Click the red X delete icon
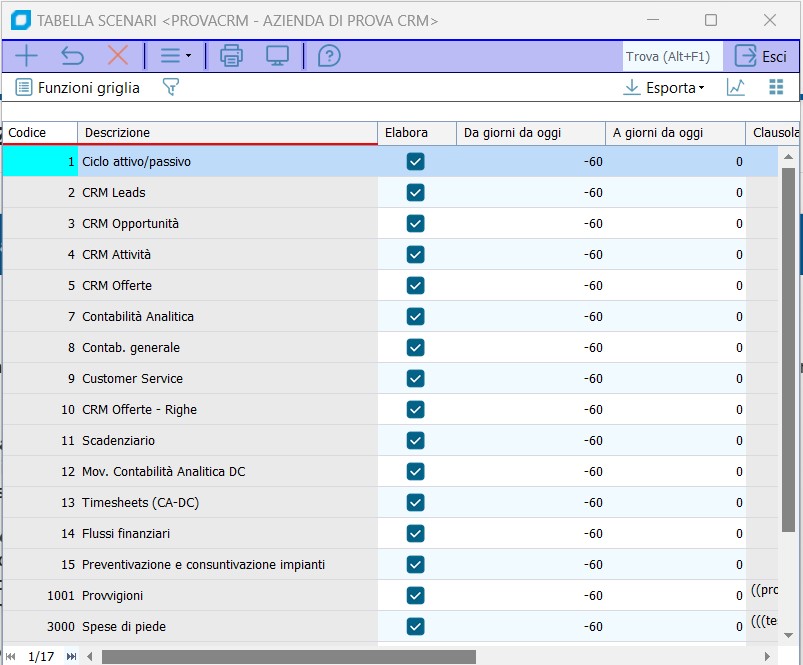The height and width of the screenshot is (665, 803). tap(118, 56)
